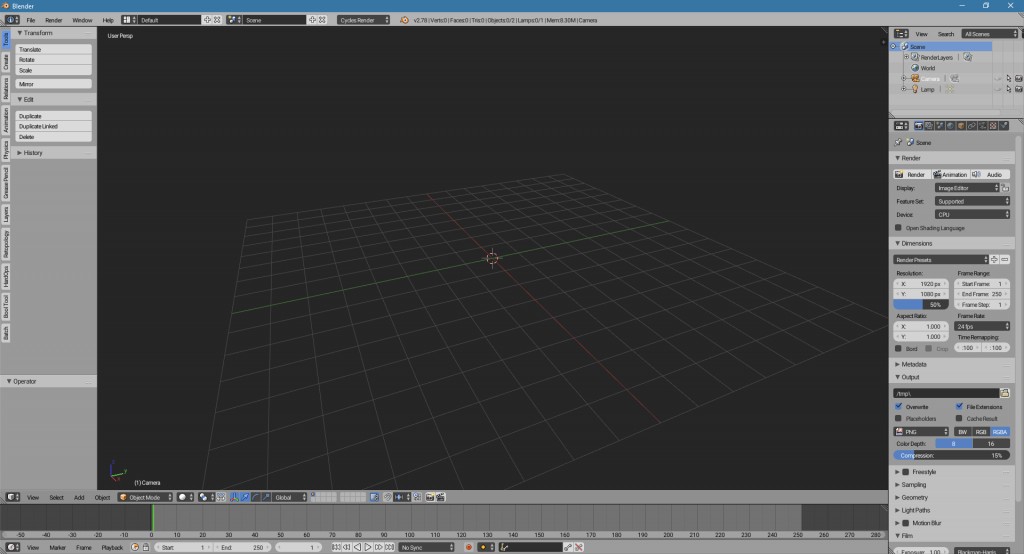1024x554 pixels.
Task: Open the Display Image Editor dropdown
Action: (967, 188)
